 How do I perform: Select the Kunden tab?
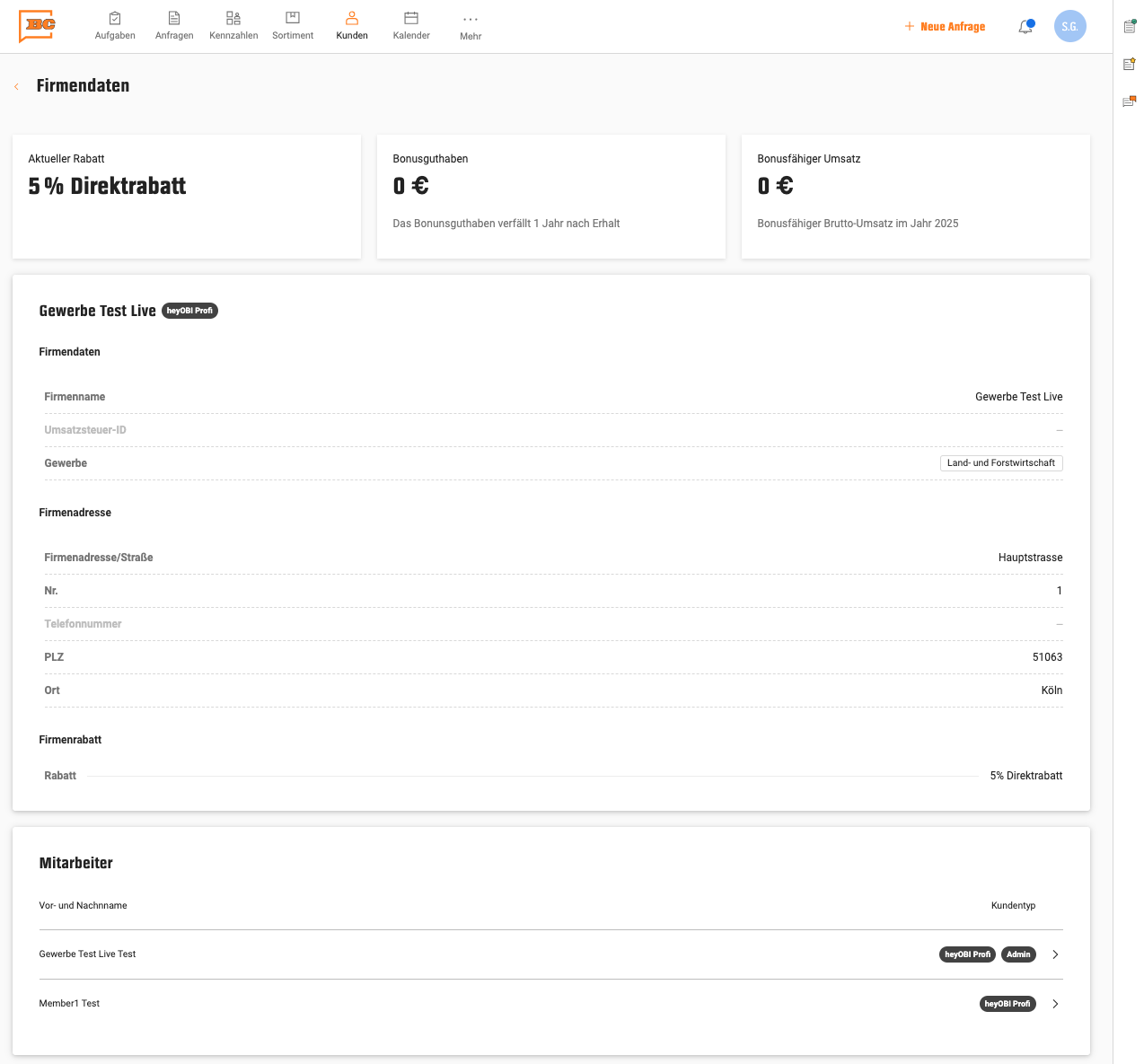point(352,26)
